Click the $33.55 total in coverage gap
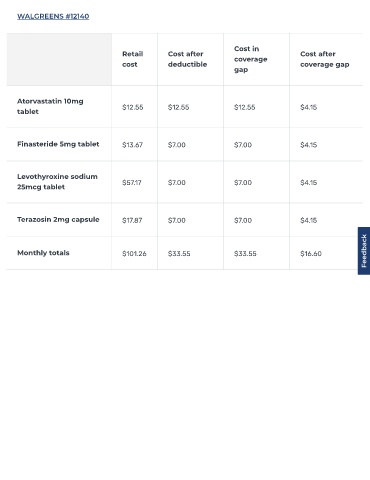 click(x=245, y=254)
